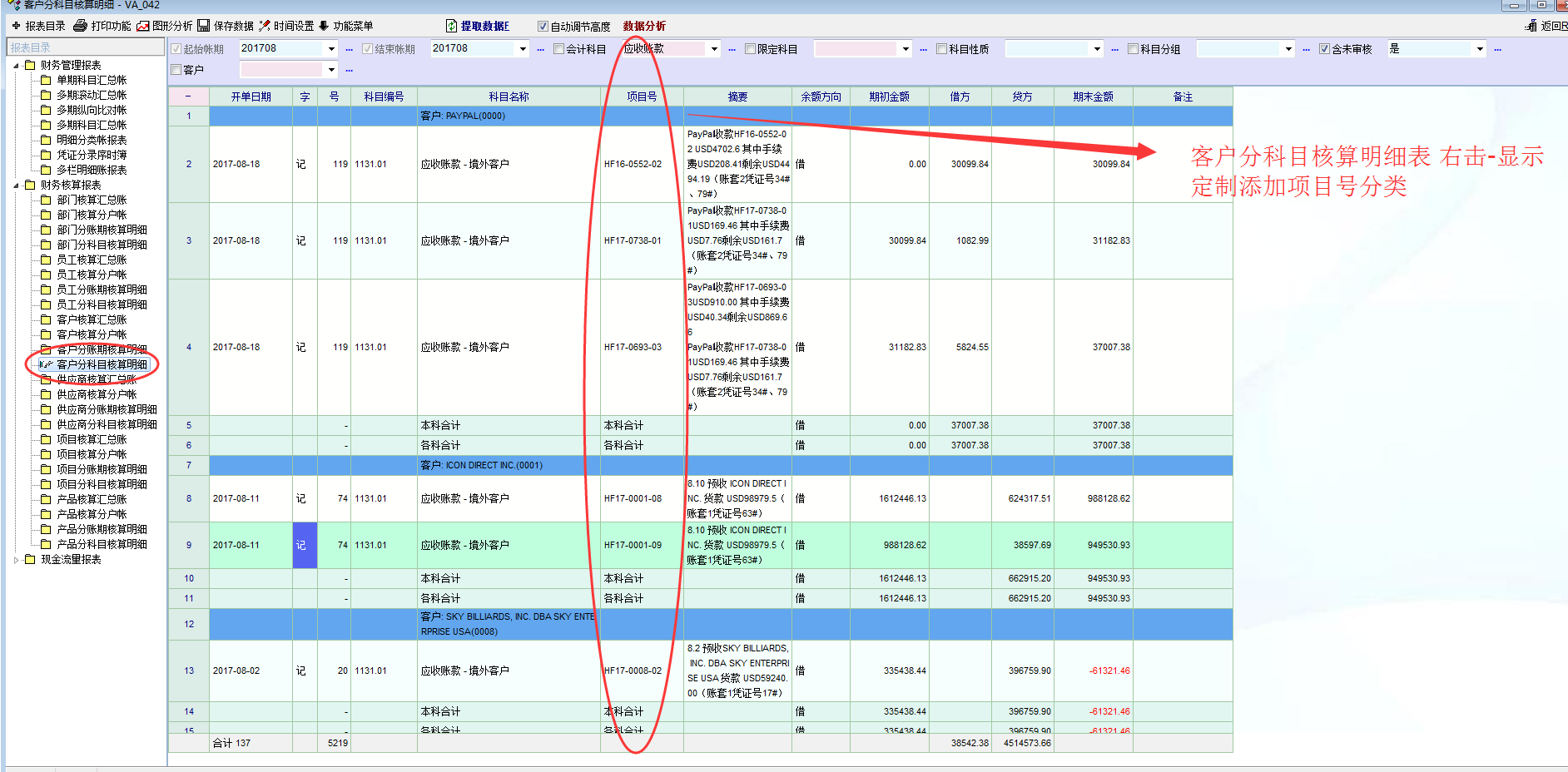Open the 起始帐期 201708 dropdown

(x=331, y=49)
